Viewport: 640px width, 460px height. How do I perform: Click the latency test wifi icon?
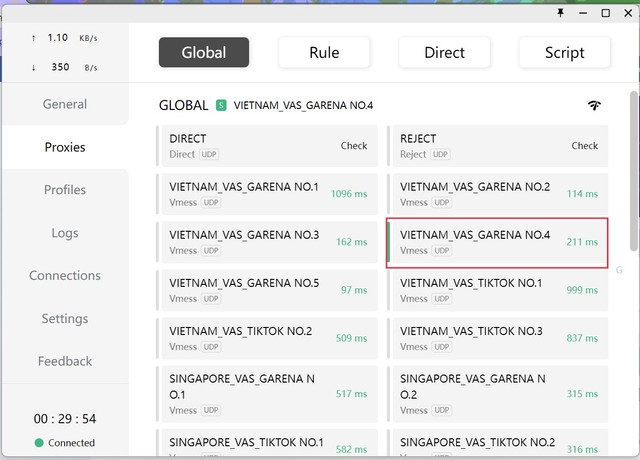tap(594, 105)
